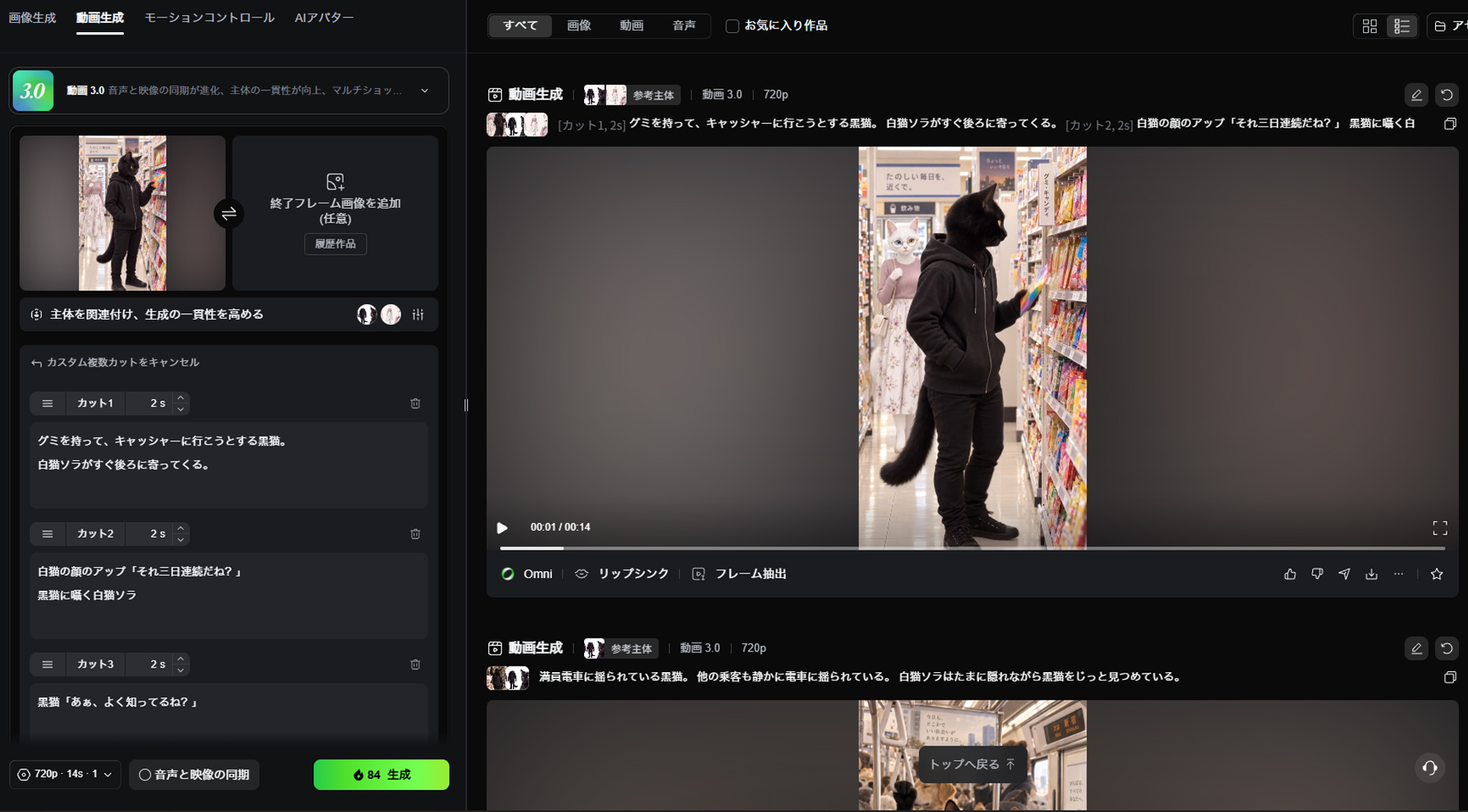Dislike the cat convenience store video
The height and width of the screenshot is (812, 1468).
[x=1317, y=574]
